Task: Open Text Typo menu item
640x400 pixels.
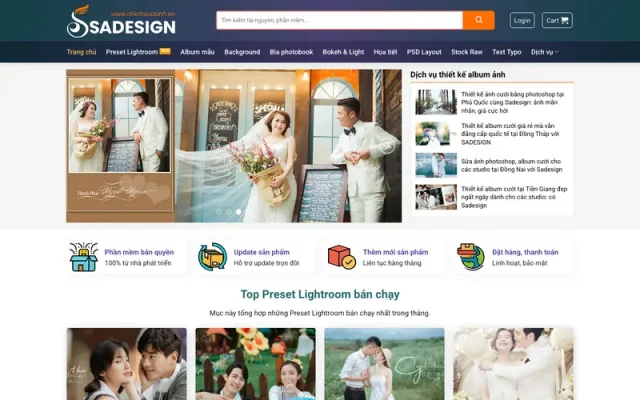Action: point(507,52)
